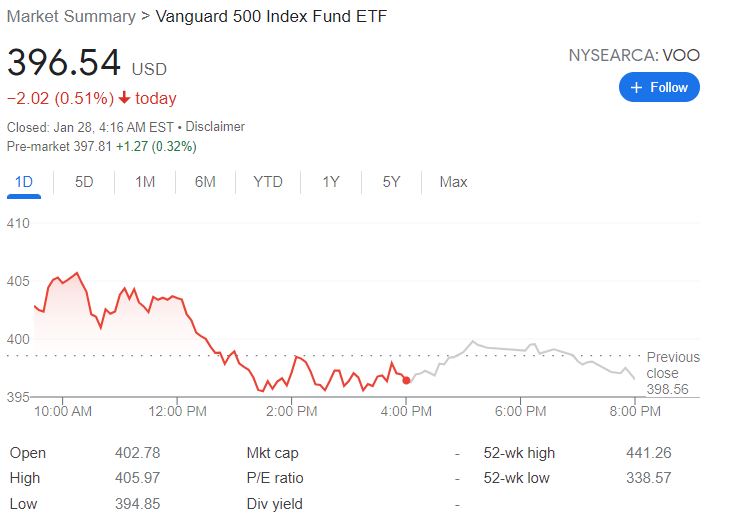This screenshot has width=737, height=524.
Task: Click the plus icon in the Follow button
Action: pyautogui.click(x=636, y=87)
